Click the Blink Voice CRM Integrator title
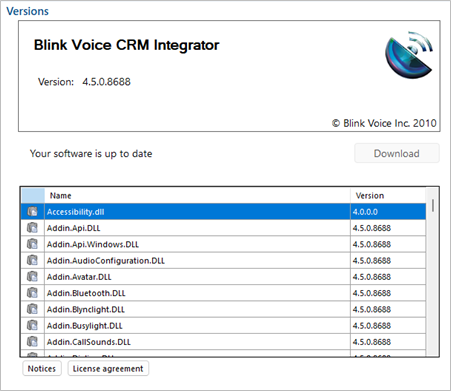This screenshot has width=451, height=391. point(126,45)
